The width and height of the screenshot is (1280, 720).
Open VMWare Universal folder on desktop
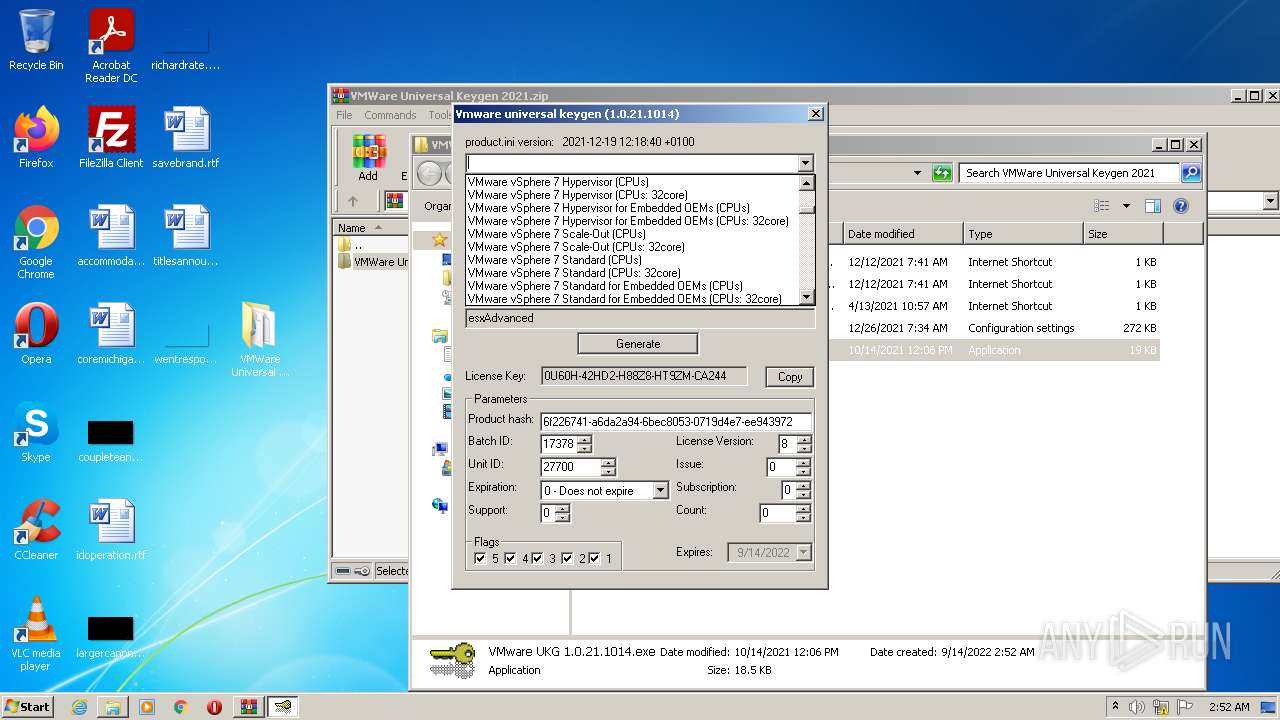pyautogui.click(x=260, y=340)
